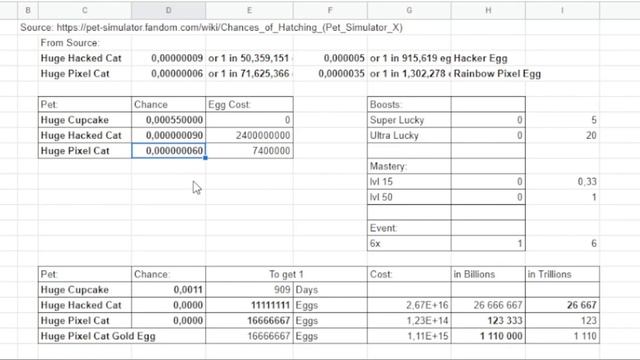Select Huge Cupcake chance 0,000550000
Image resolution: width=640 pixels, height=360 pixels.
click(x=169, y=120)
